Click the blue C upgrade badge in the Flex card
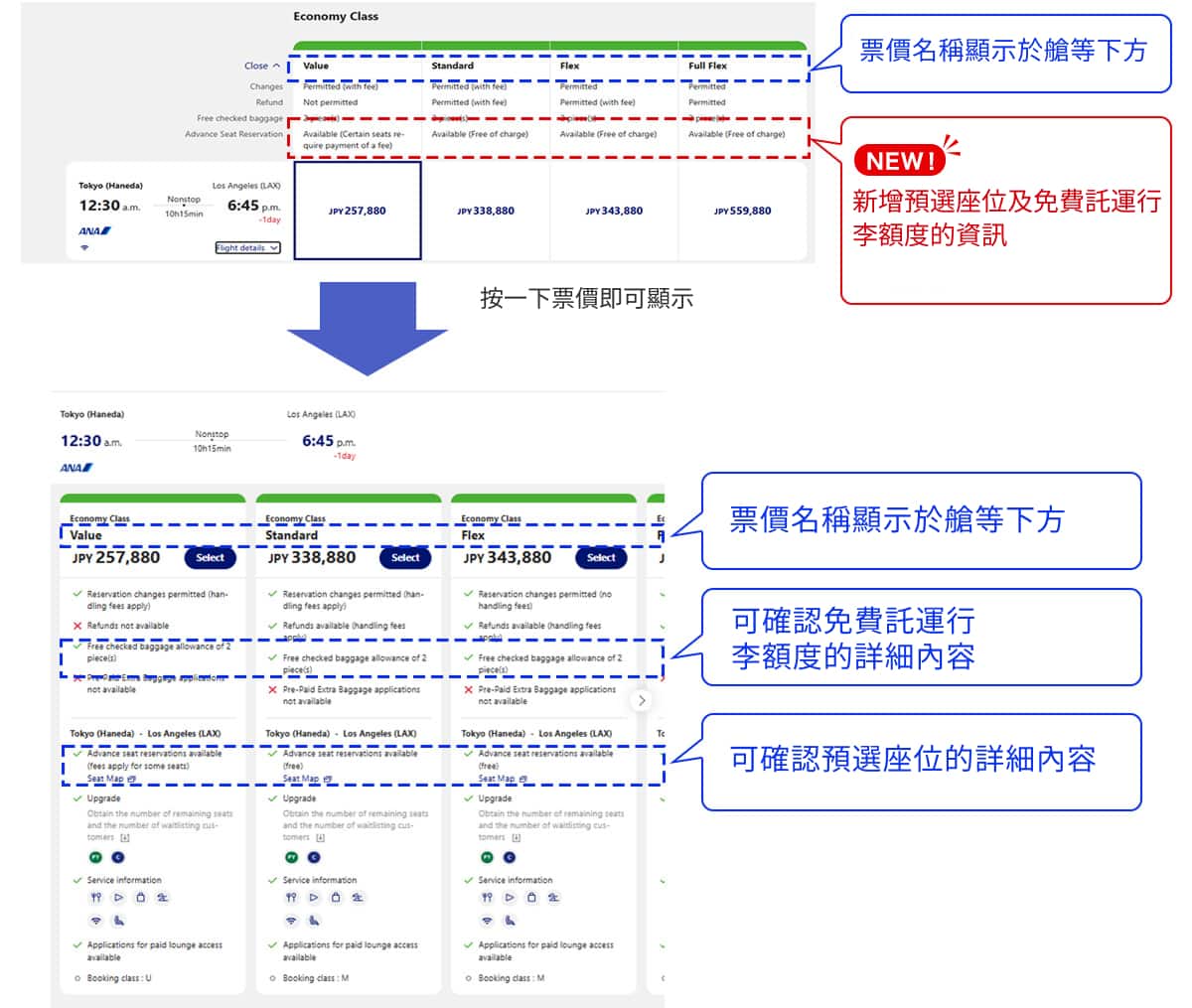 [510, 857]
